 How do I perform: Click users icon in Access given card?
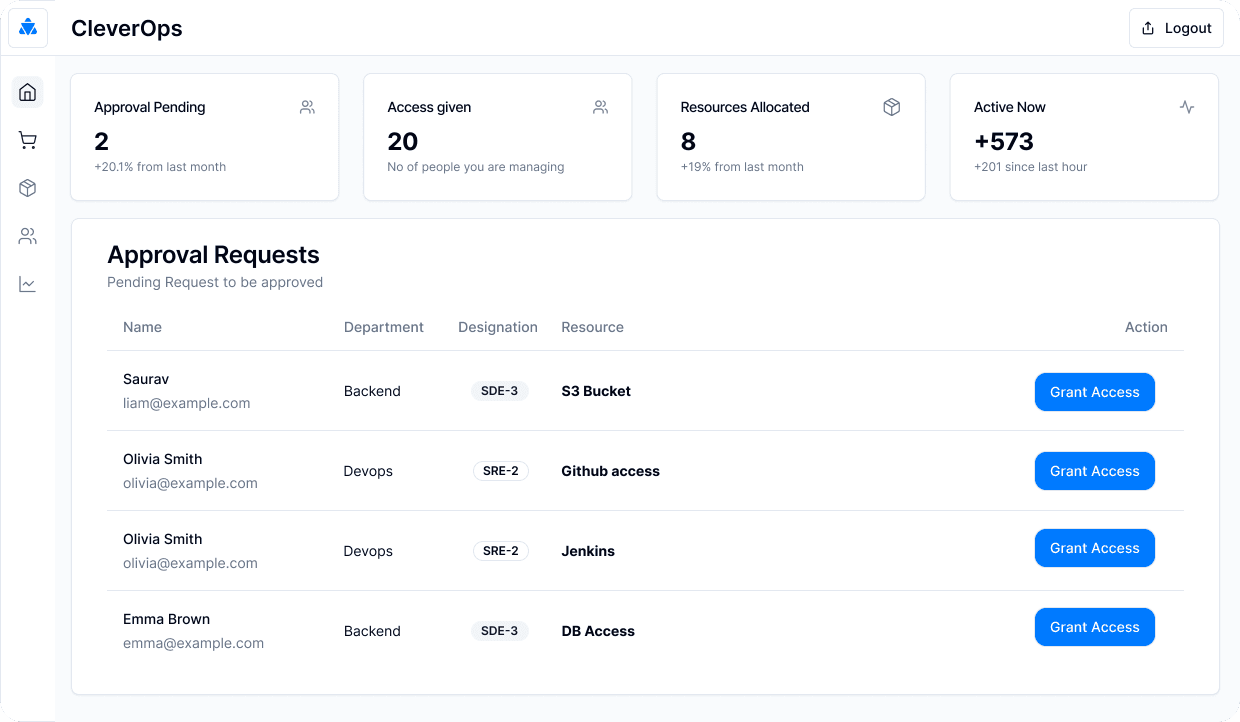click(x=600, y=107)
